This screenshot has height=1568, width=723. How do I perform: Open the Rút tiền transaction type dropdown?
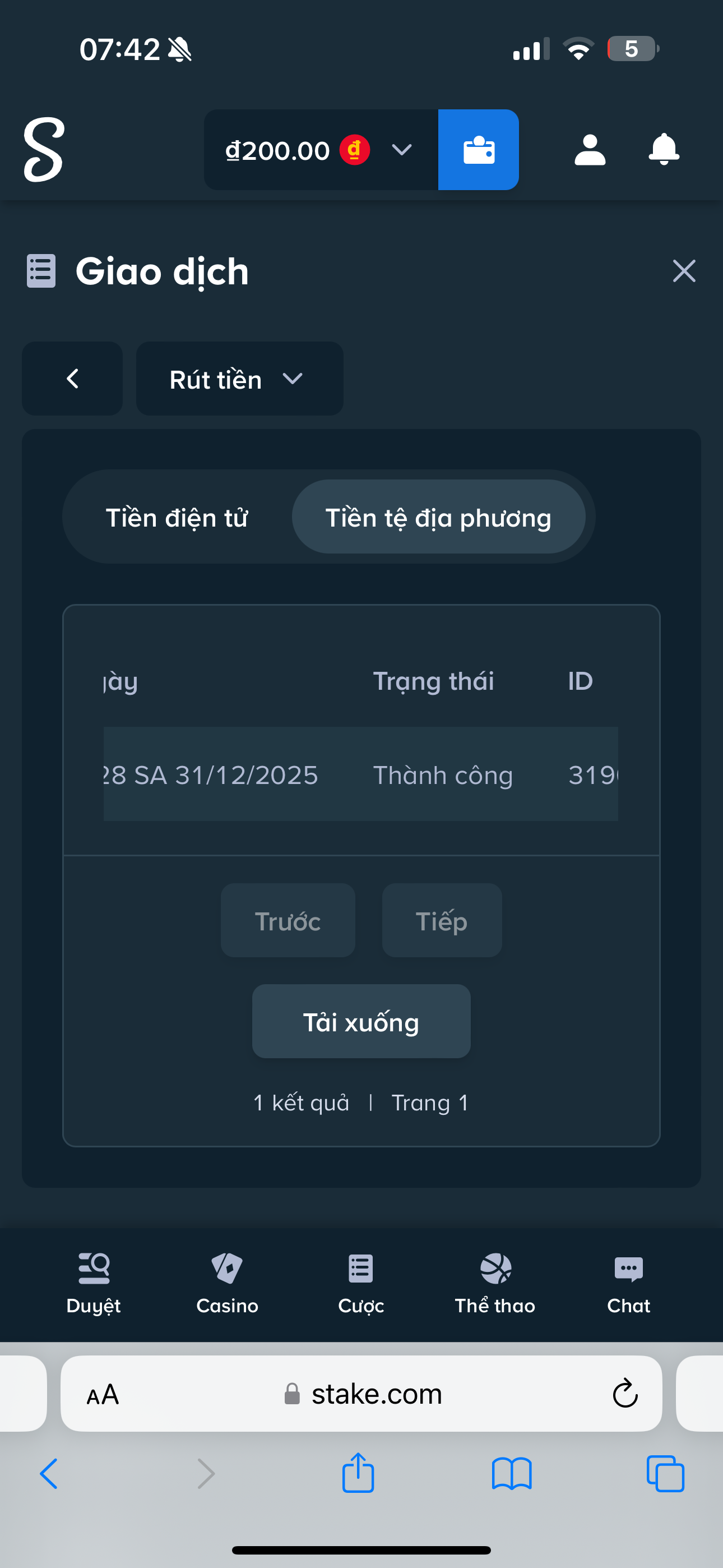pos(240,379)
